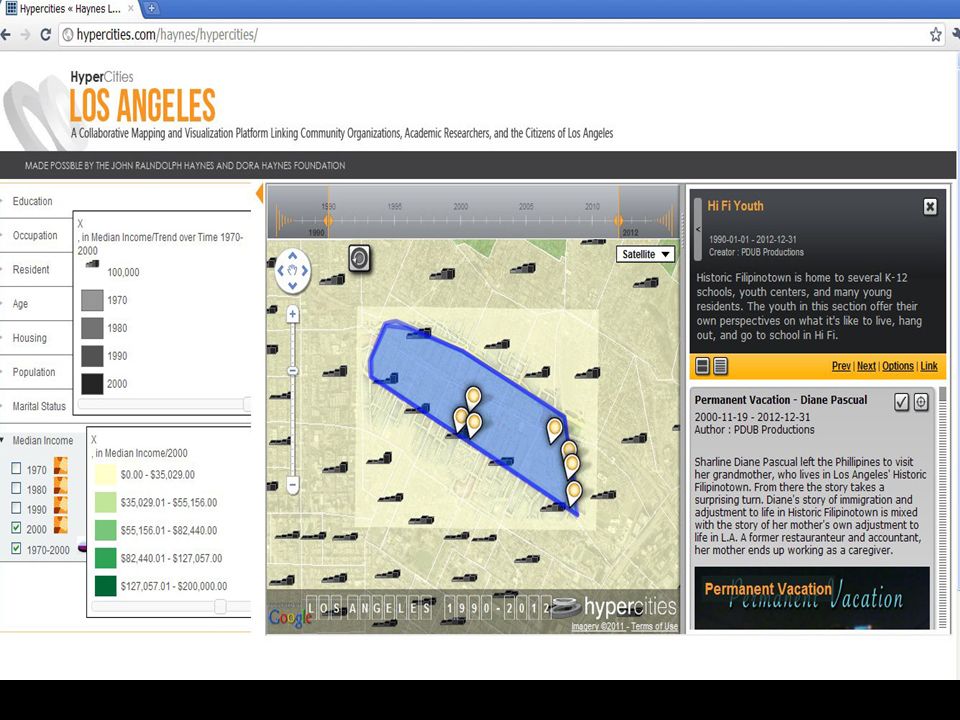Go back using browser back arrow
The width and height of the screenshot is (960, 720).
6,35
